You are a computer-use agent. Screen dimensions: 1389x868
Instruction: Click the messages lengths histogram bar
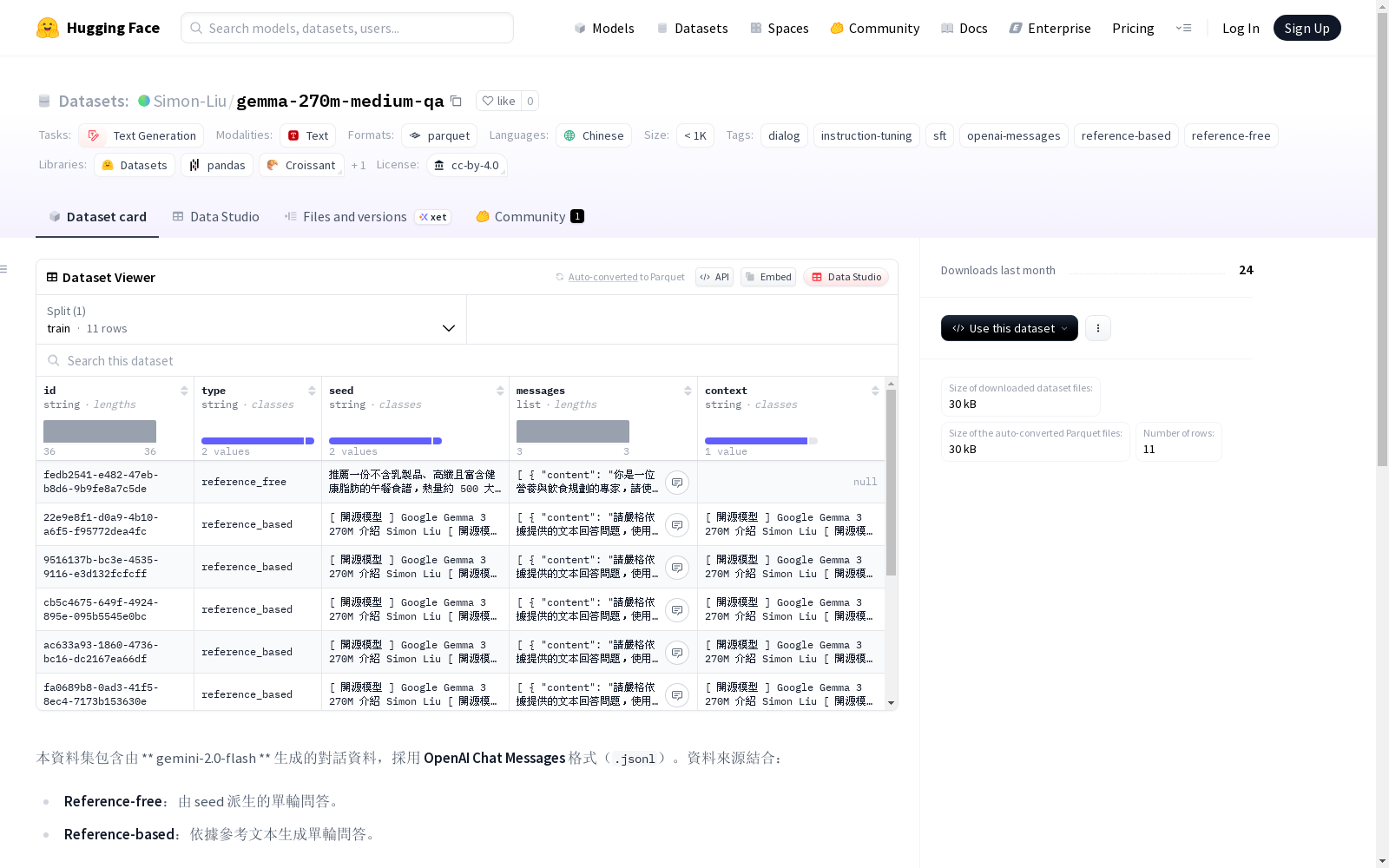573,431
